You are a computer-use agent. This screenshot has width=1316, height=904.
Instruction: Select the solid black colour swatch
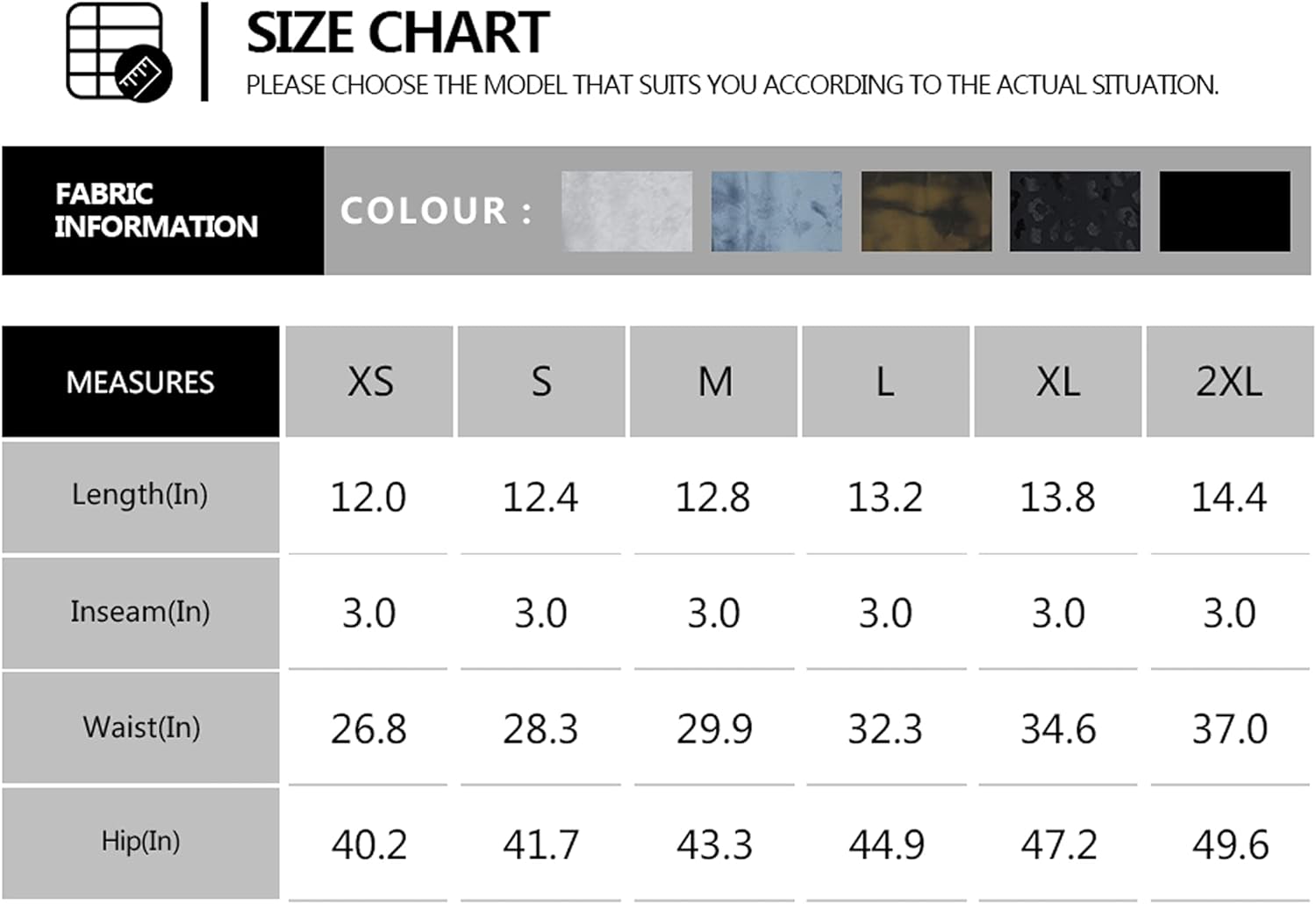(1225, 212)
